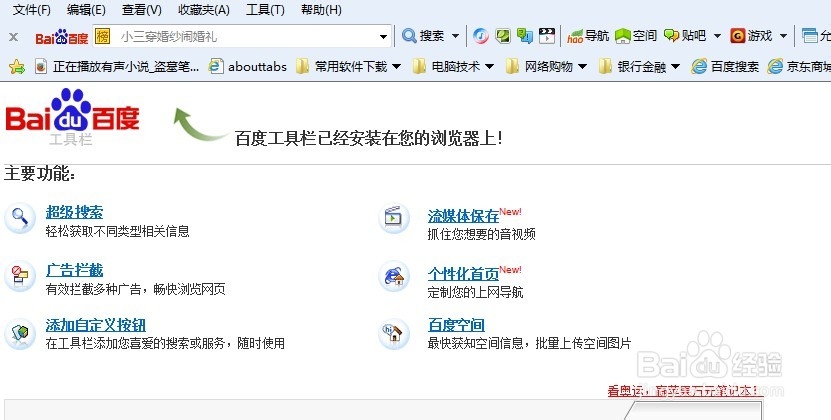Open the 查看(V) menu
Image resolution: width=831 pixels, height=420 pixels.
pyautogui.click(x=142, y=10)
